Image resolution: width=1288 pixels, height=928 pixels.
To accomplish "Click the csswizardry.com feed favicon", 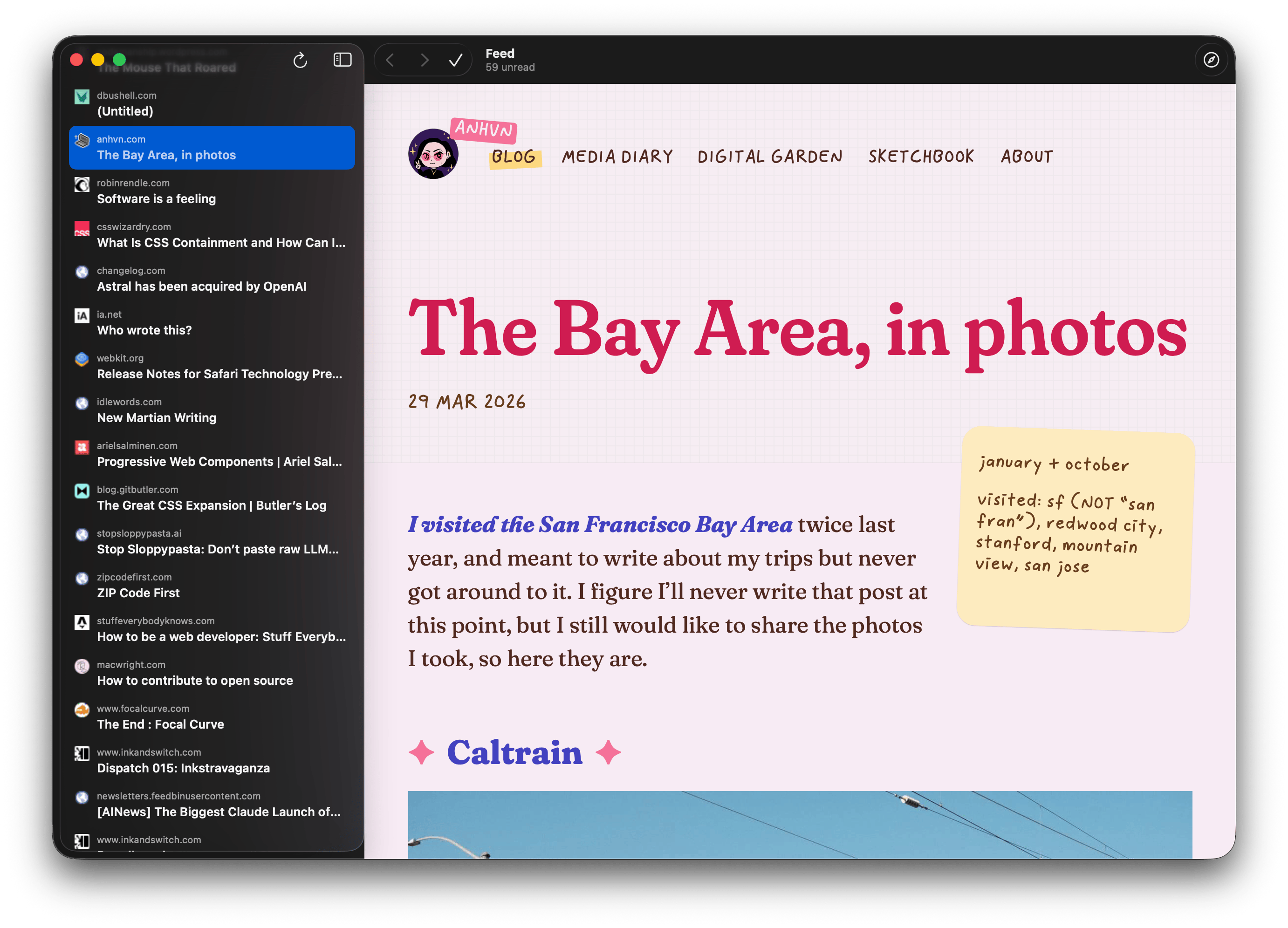I will pos(82,228).
